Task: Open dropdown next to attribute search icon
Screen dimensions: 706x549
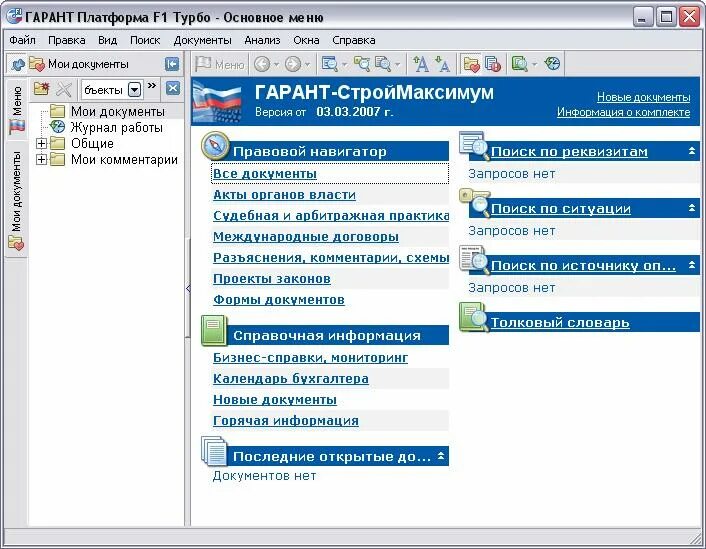Action: click(344, 64)
